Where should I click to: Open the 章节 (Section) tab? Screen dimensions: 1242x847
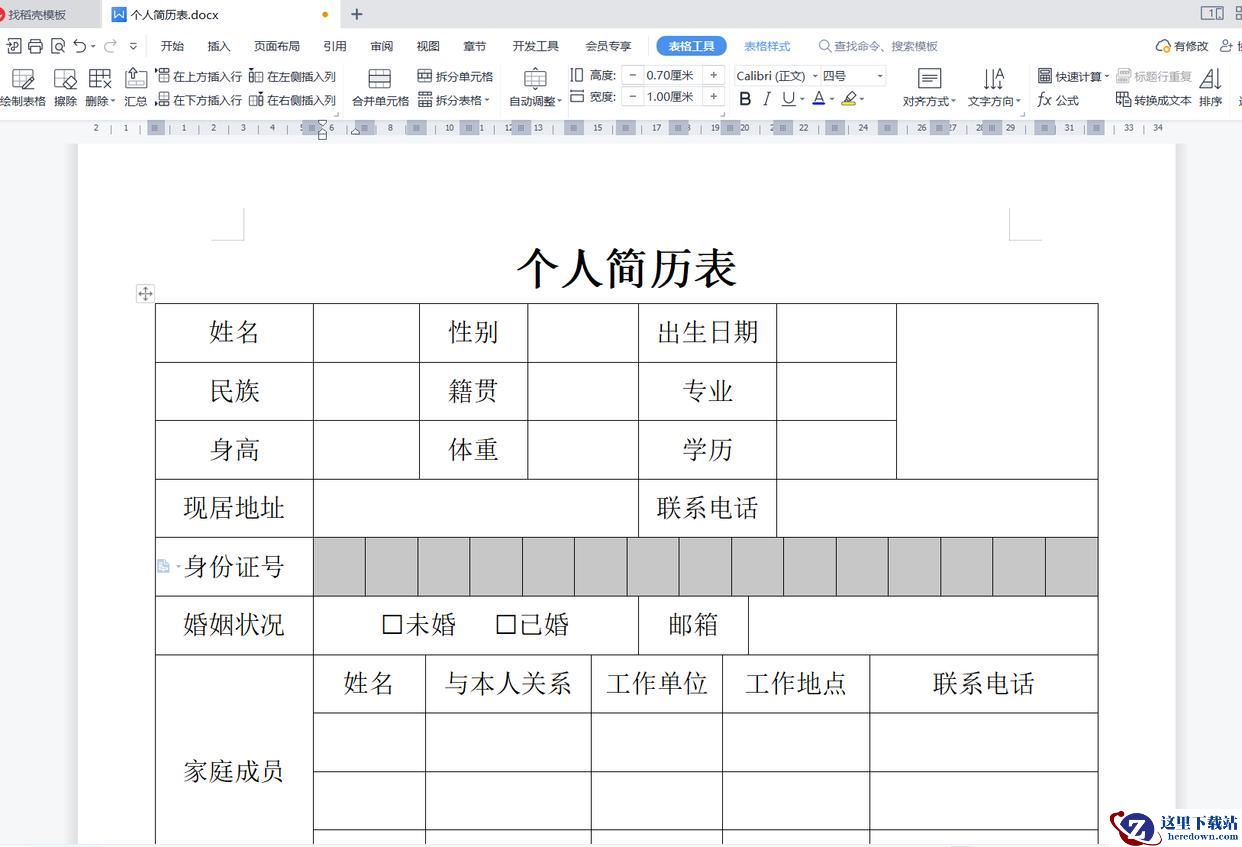click(x=475, y=46)
